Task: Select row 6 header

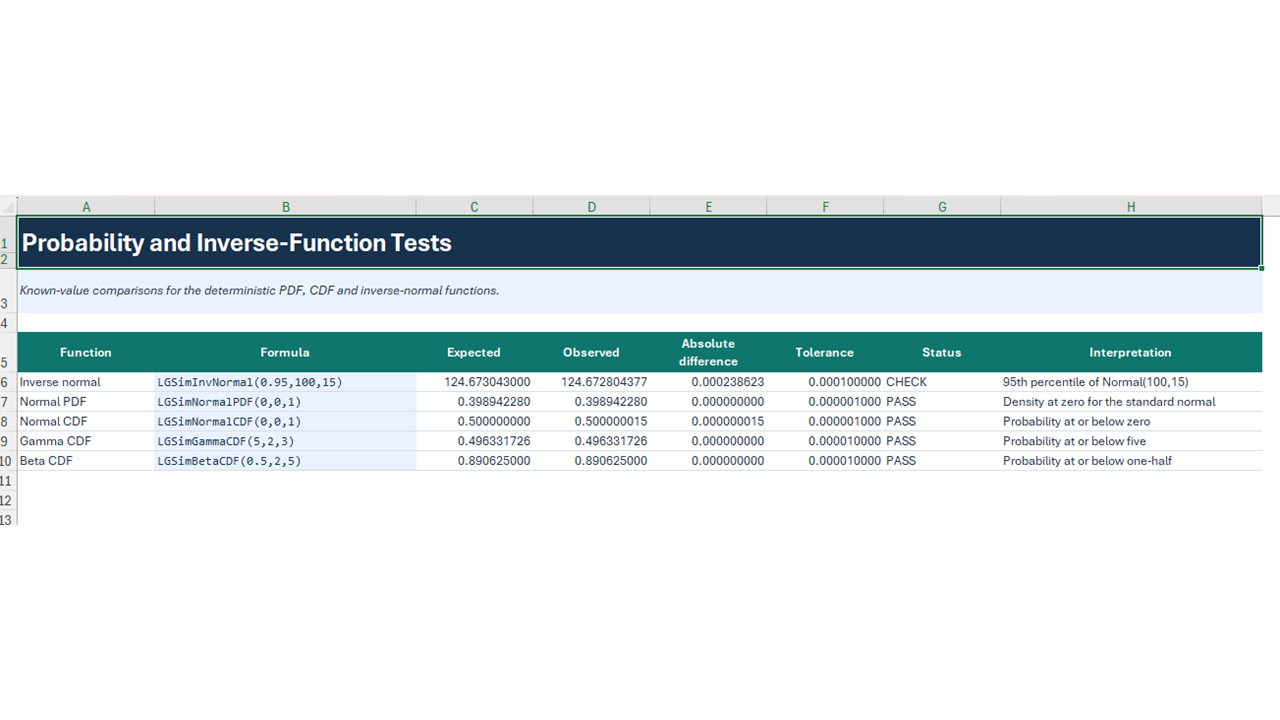Action: [x=8, y=382]
